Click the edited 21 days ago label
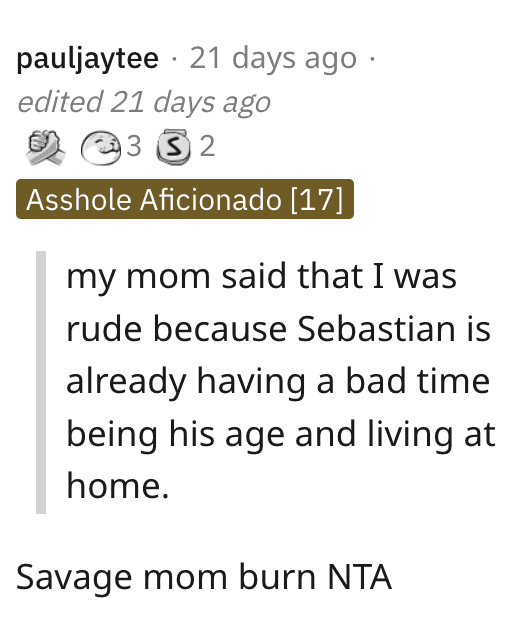This screenshot has width=520, height=618. (x=144, y=102)
